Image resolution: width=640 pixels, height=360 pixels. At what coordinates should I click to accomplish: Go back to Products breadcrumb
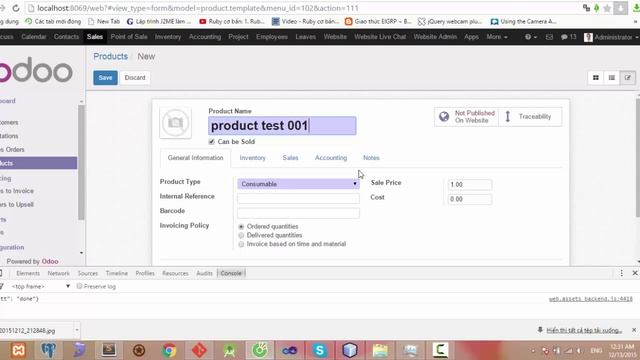click(111, 56)
